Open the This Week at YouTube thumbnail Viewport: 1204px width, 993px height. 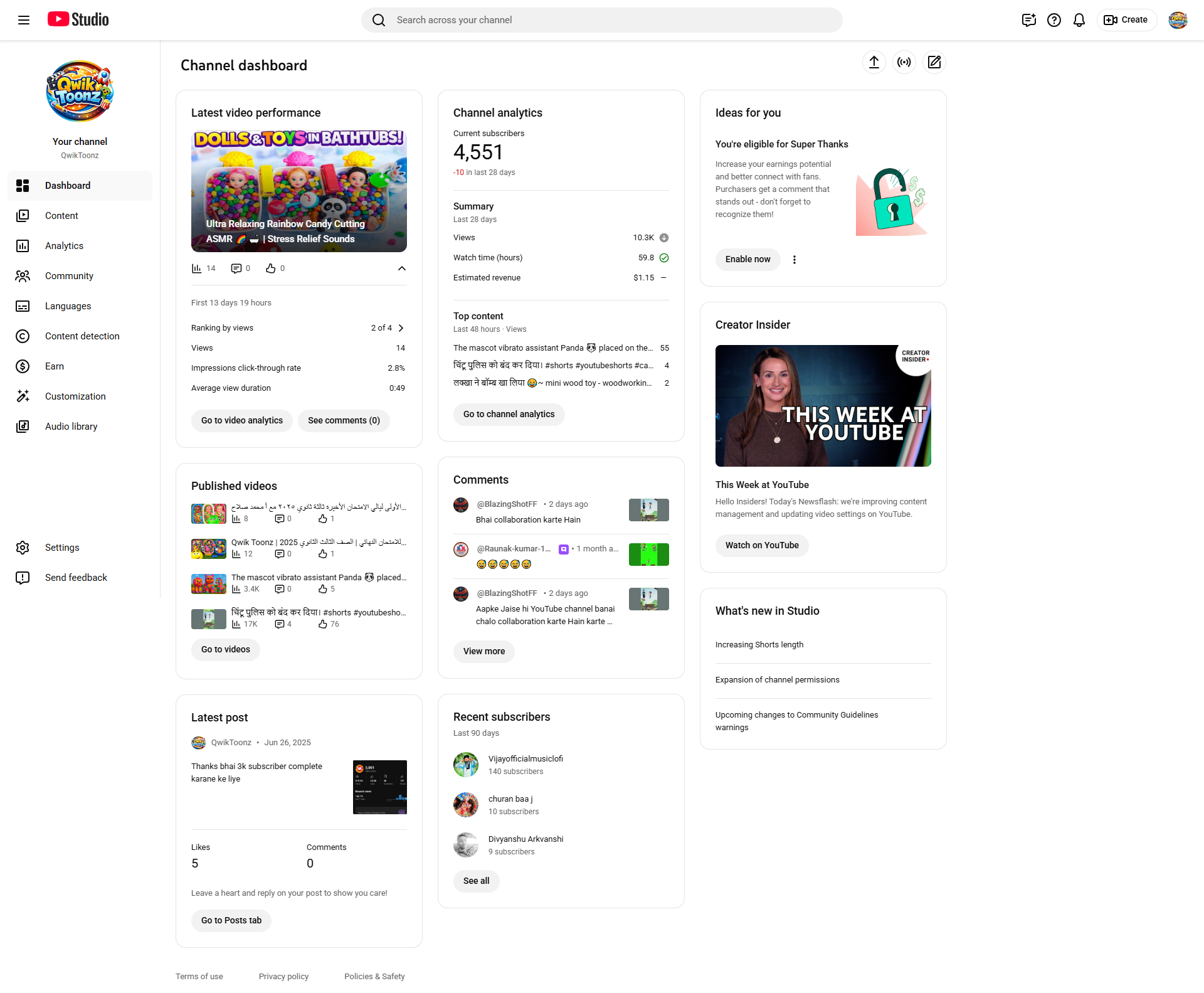[823, 406]
